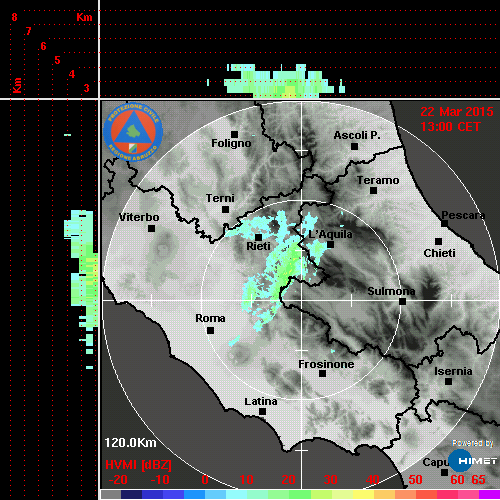Click the 0 dBZ scale value

point(205,480)
